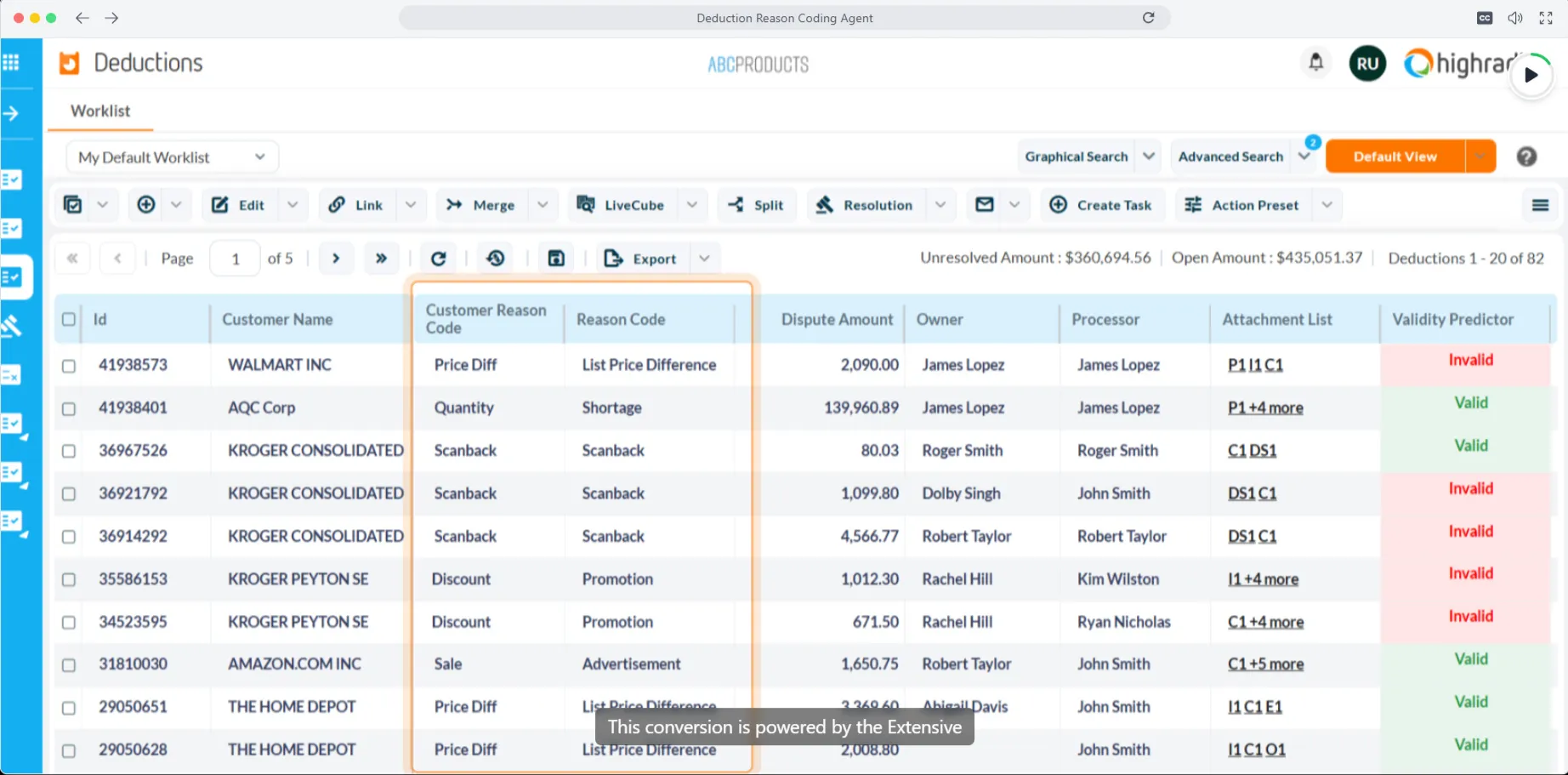Expand the sidebar with the arrow icon
The width and height of the screenshot is (1568, 775).
[11, 113]
